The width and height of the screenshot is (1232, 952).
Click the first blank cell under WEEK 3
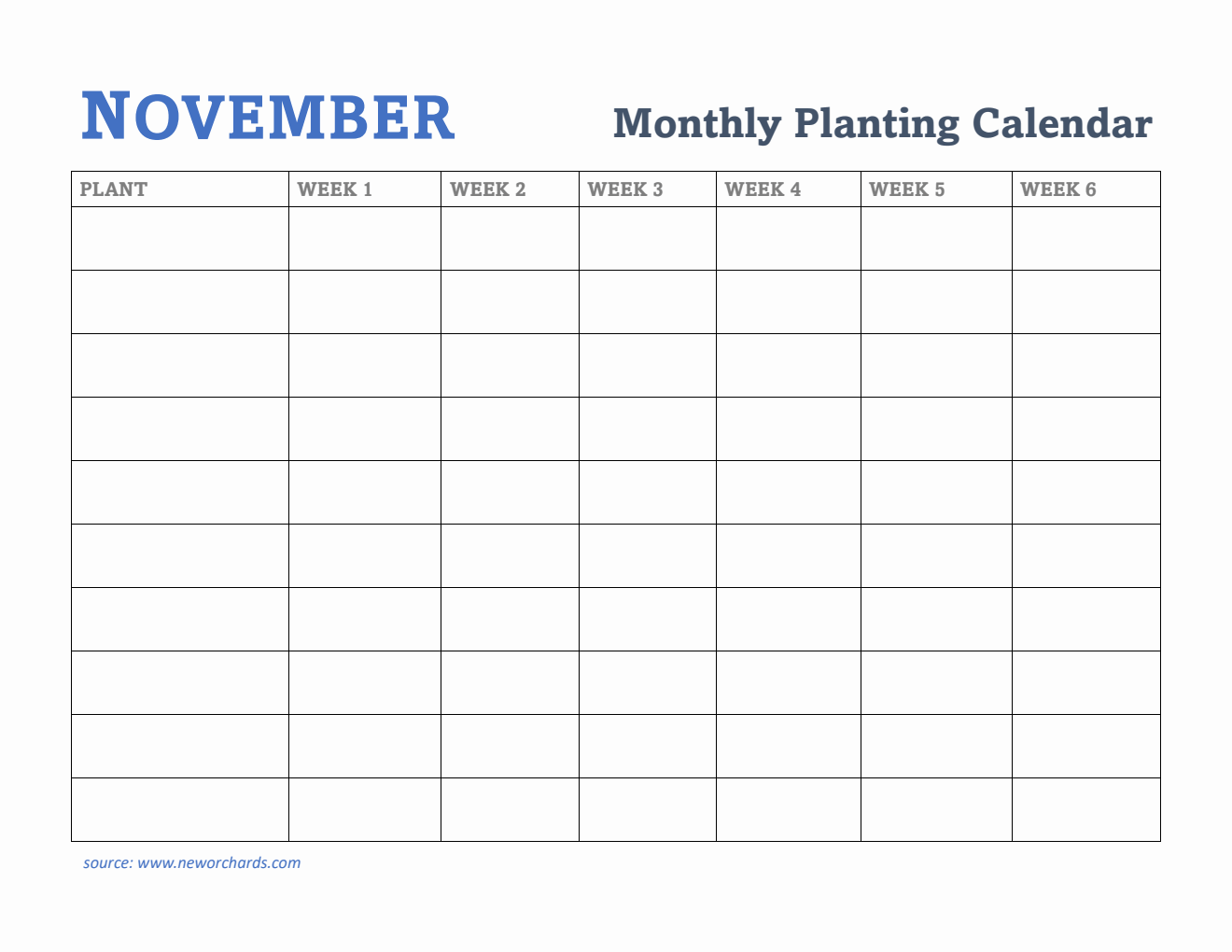click(x=648, y=239)
